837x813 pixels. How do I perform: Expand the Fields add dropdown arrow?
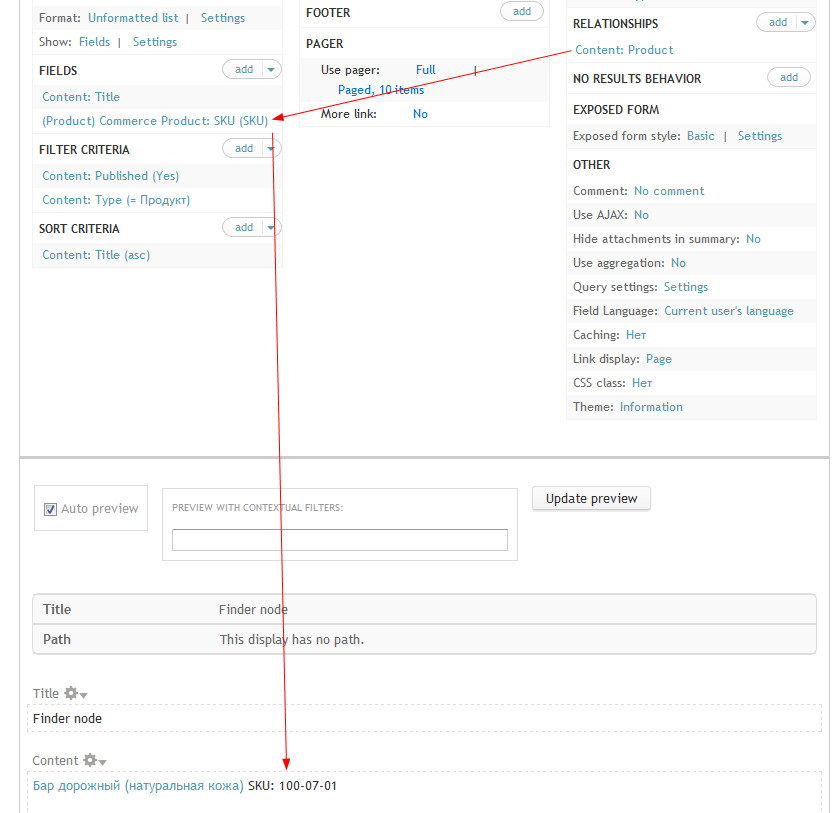[x=271, y=69]
